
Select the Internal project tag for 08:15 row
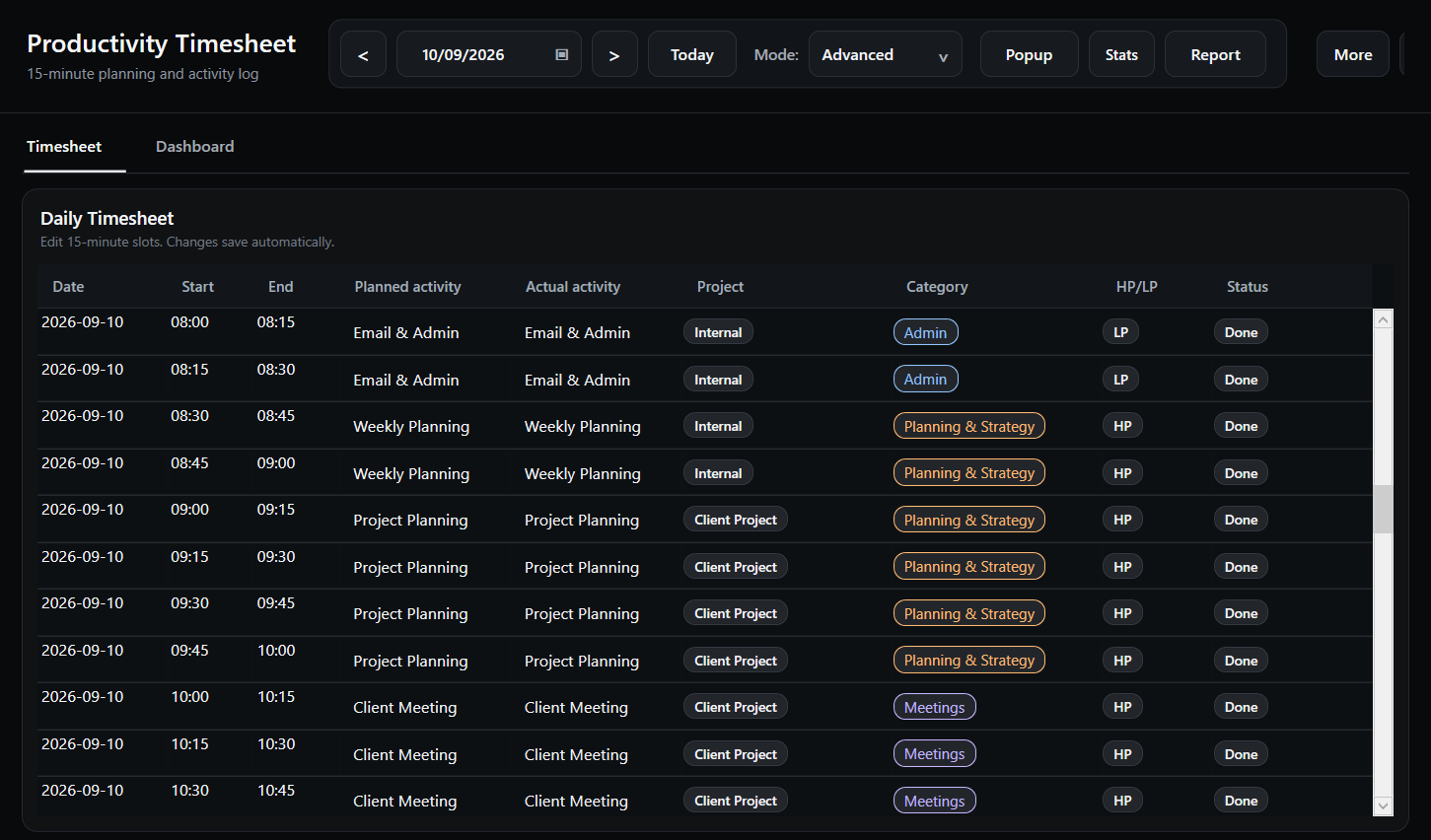(718, 380)
